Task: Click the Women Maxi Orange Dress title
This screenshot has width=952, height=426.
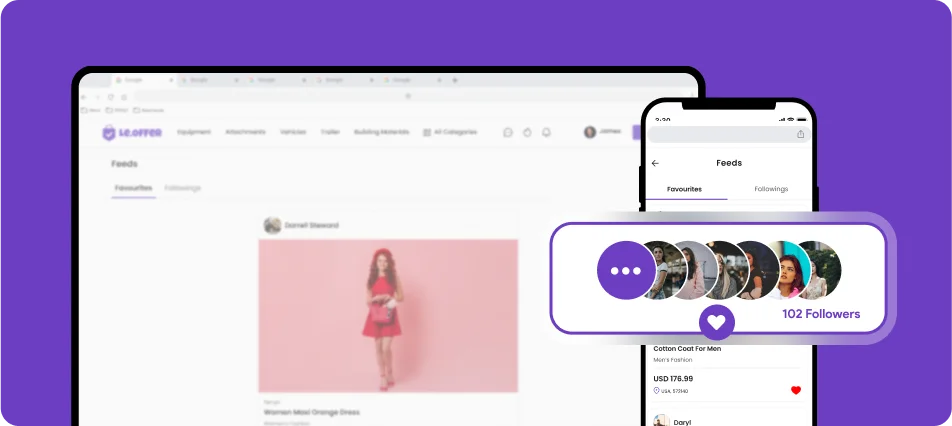Action: click(311, 413)
